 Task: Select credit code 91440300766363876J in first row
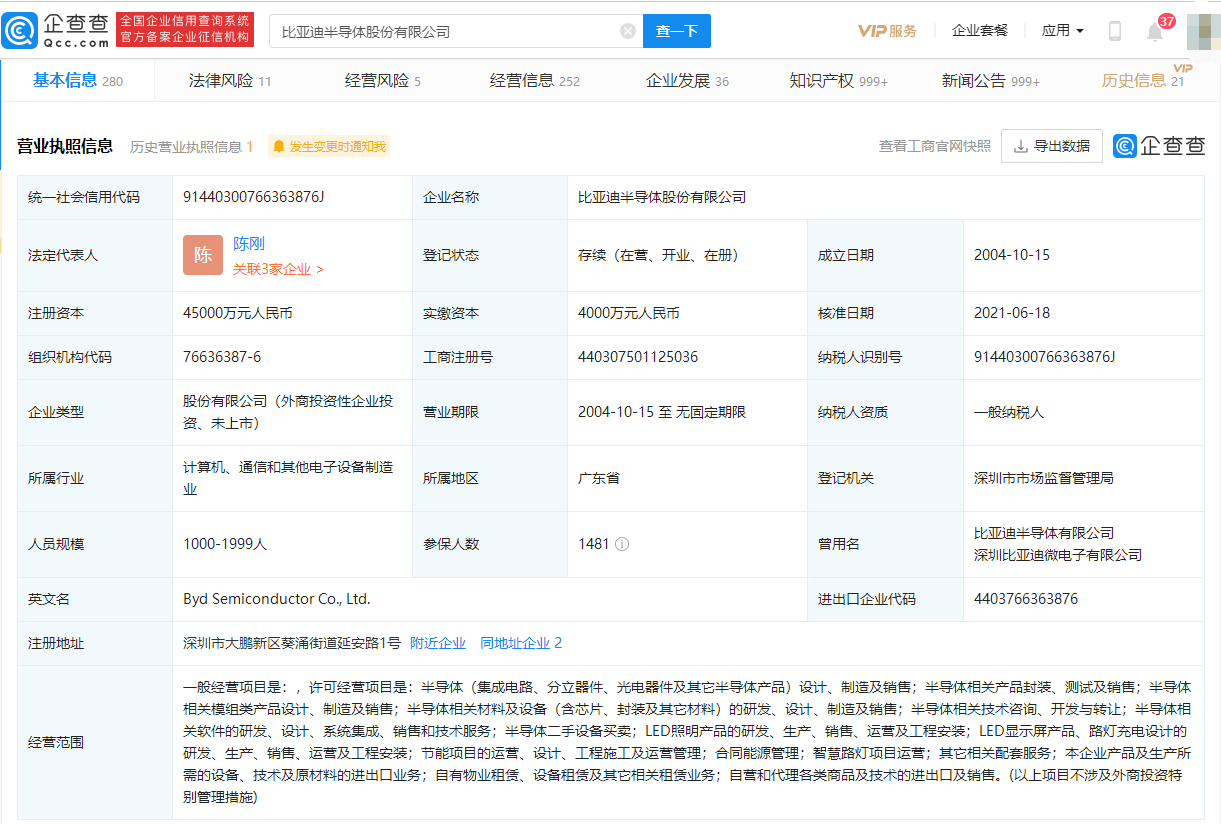click(x=254, y=197)
